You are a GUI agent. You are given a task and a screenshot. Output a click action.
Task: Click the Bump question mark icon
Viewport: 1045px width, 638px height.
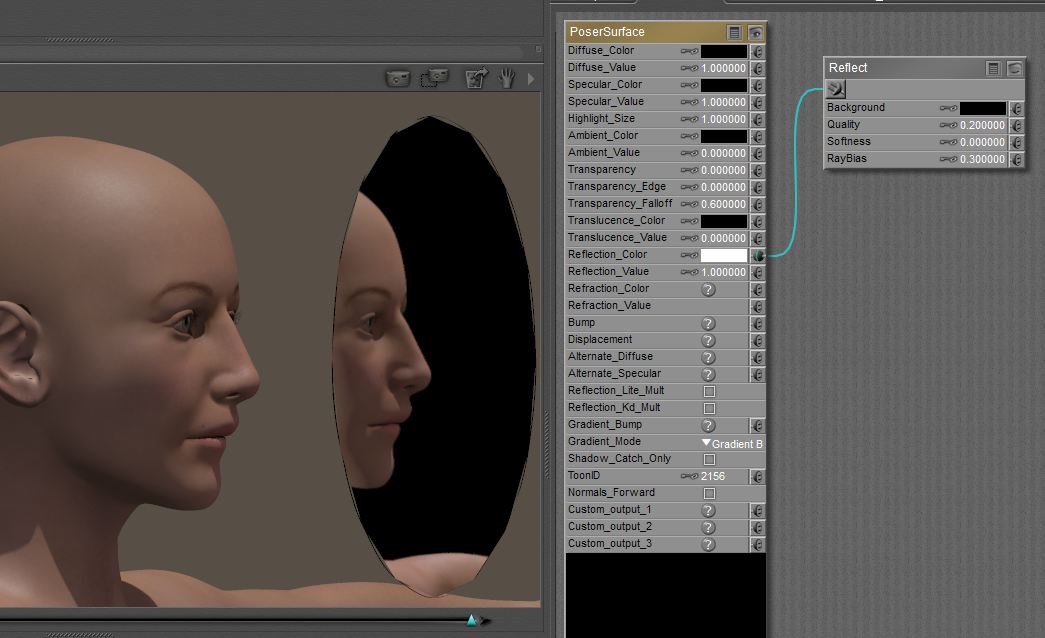click(x=708, y=323)
